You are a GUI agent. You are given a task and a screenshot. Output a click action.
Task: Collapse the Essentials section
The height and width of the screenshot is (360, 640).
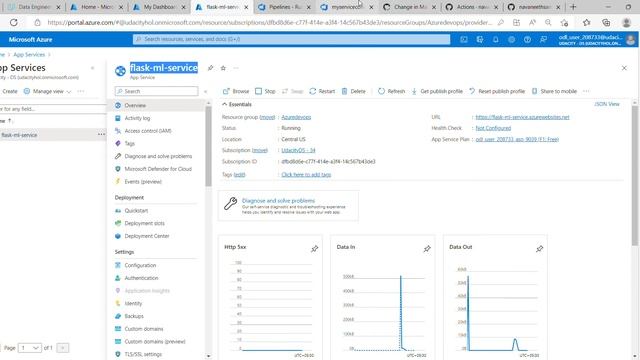point(237,104)
